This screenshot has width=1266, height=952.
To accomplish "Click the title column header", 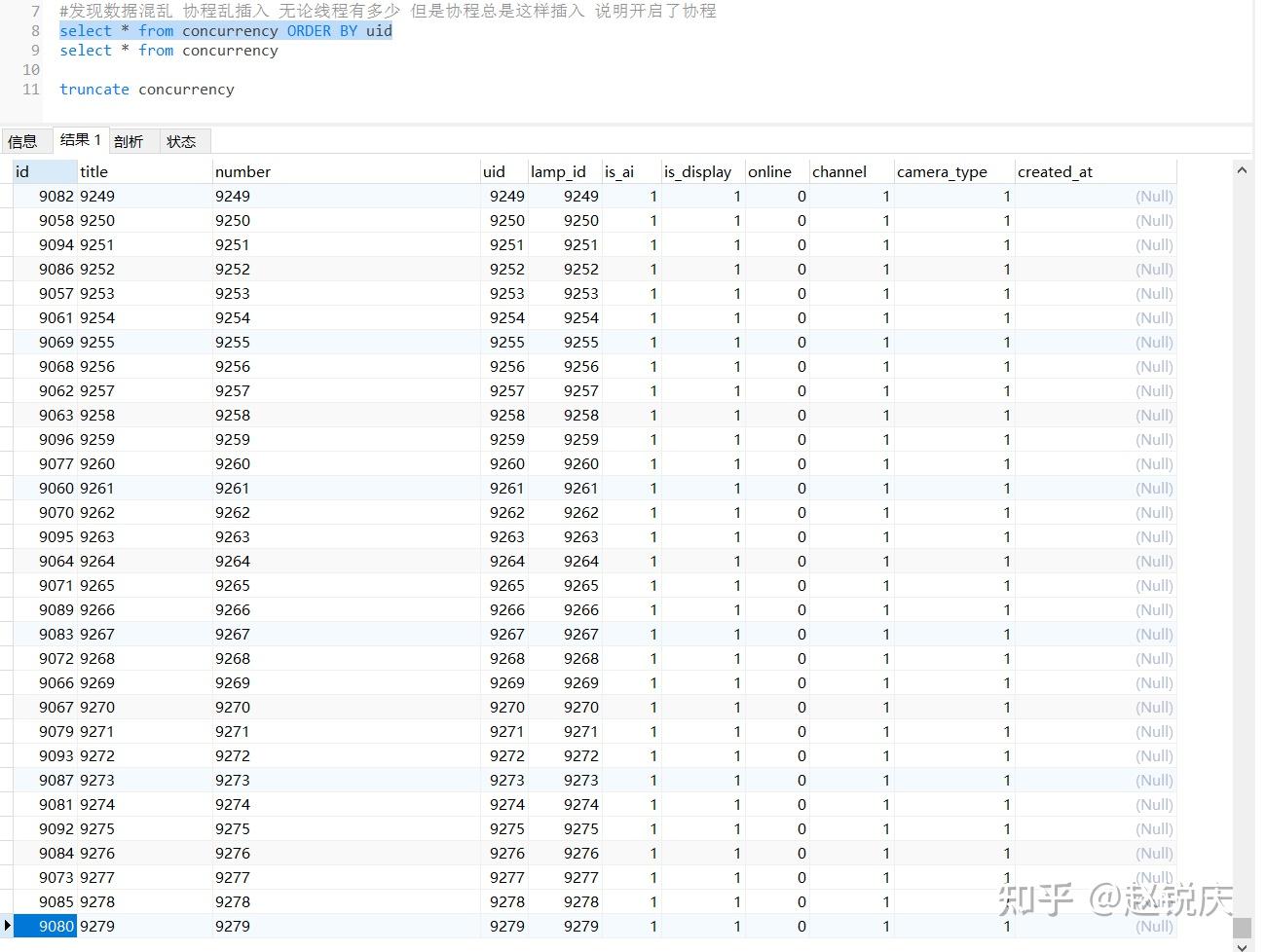I will coord(94,171).
